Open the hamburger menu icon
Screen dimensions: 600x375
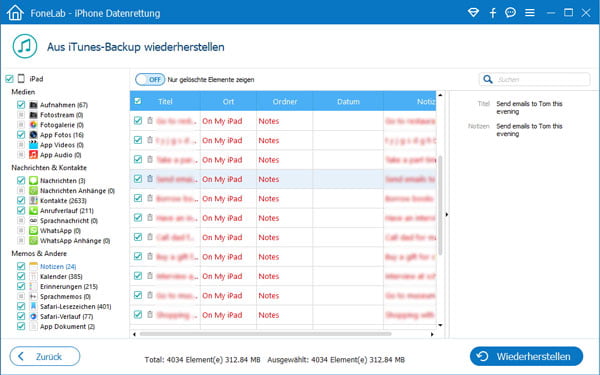[530, 13]
